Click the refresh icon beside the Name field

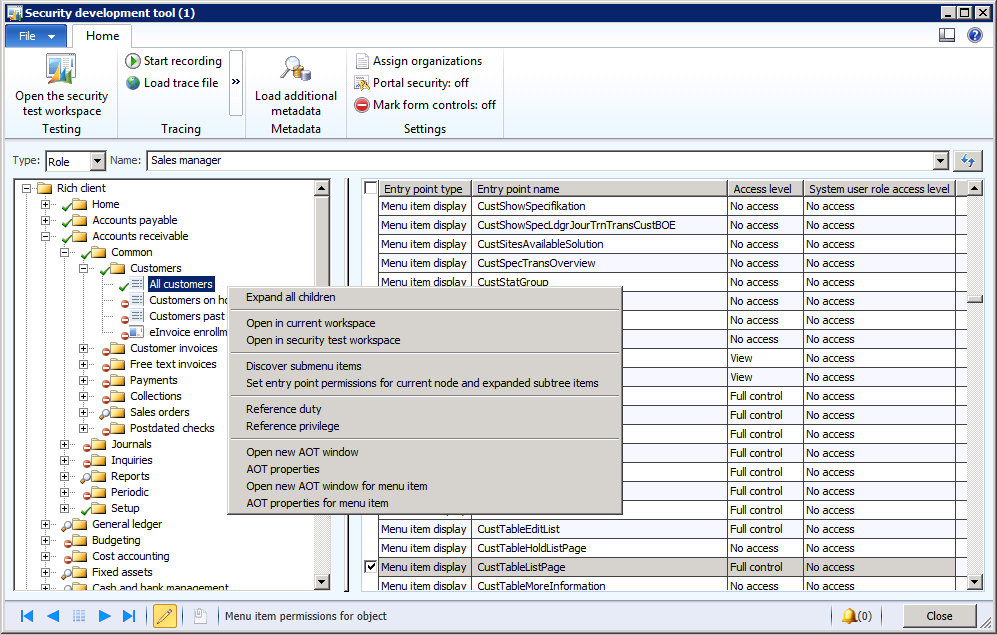pos(967,160)
